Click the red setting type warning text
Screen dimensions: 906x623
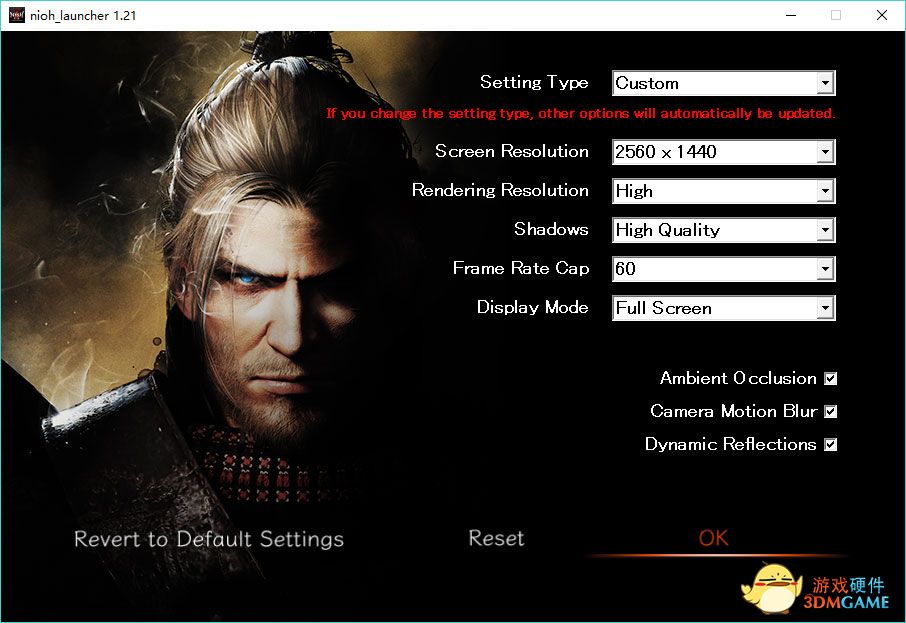[x=581, y=113]
